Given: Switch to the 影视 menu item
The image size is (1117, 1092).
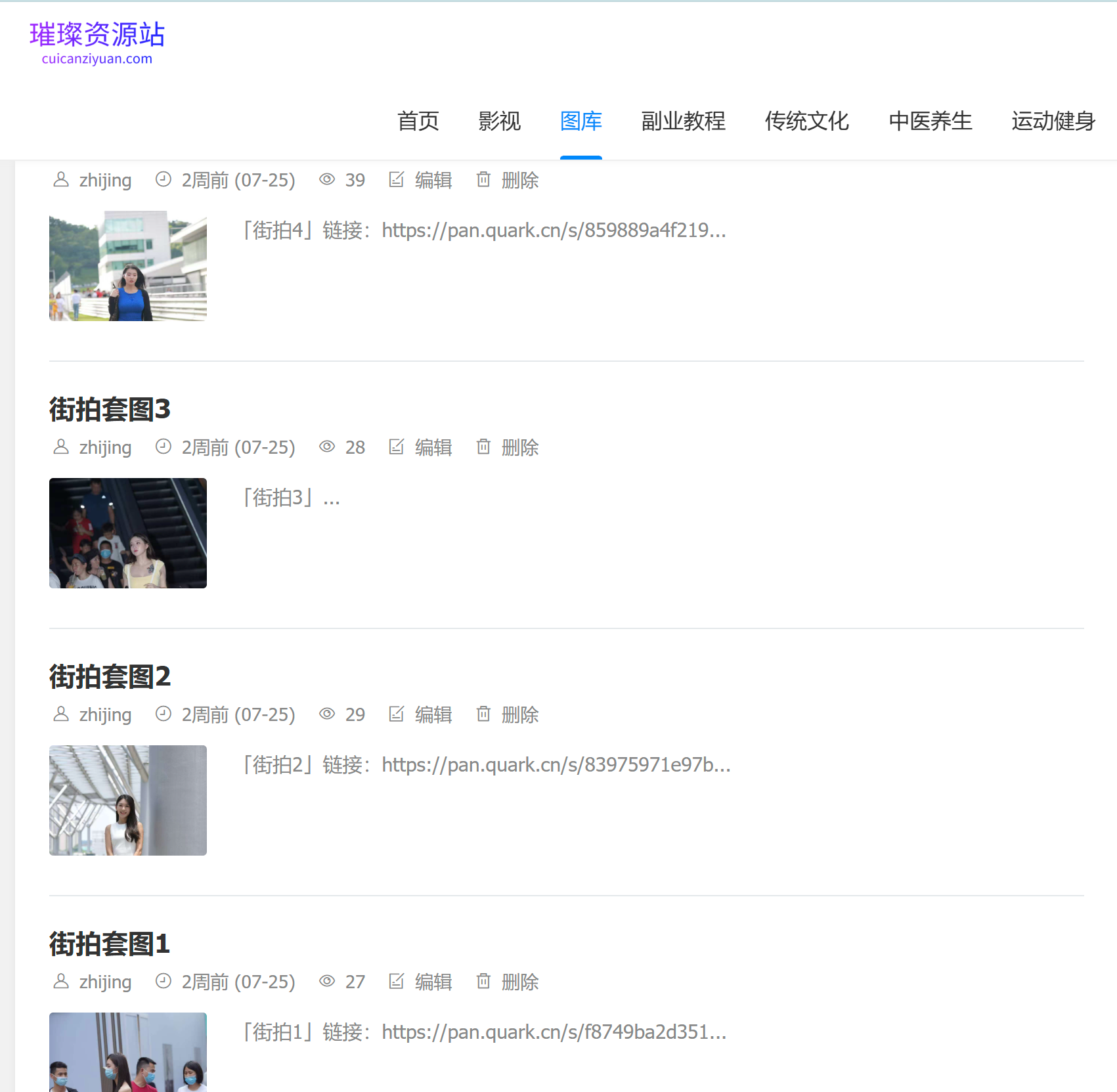Looking at the screenshot, I should pyautogui.click(x=499, y=121).
